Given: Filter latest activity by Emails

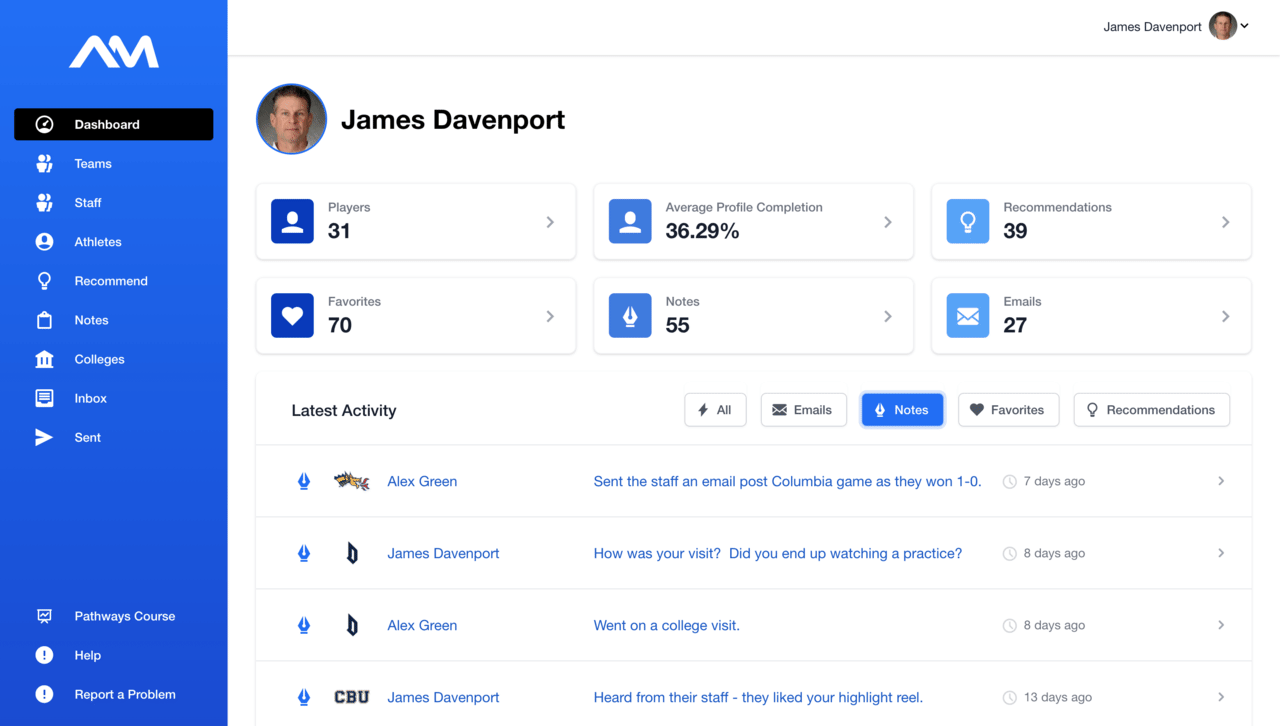Looking at the screenshot, I should 803,410.
